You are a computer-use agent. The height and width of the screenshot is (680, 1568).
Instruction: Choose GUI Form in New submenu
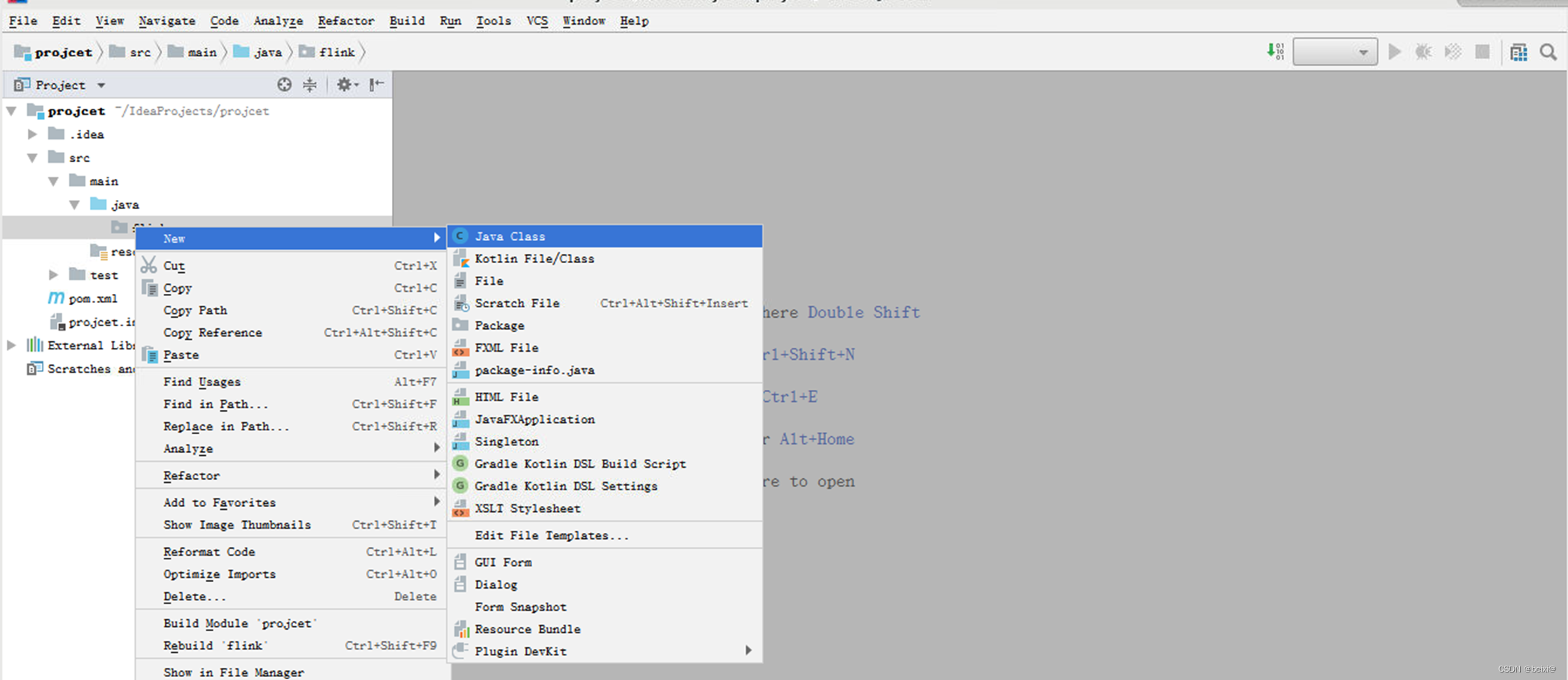pos(605,562)
